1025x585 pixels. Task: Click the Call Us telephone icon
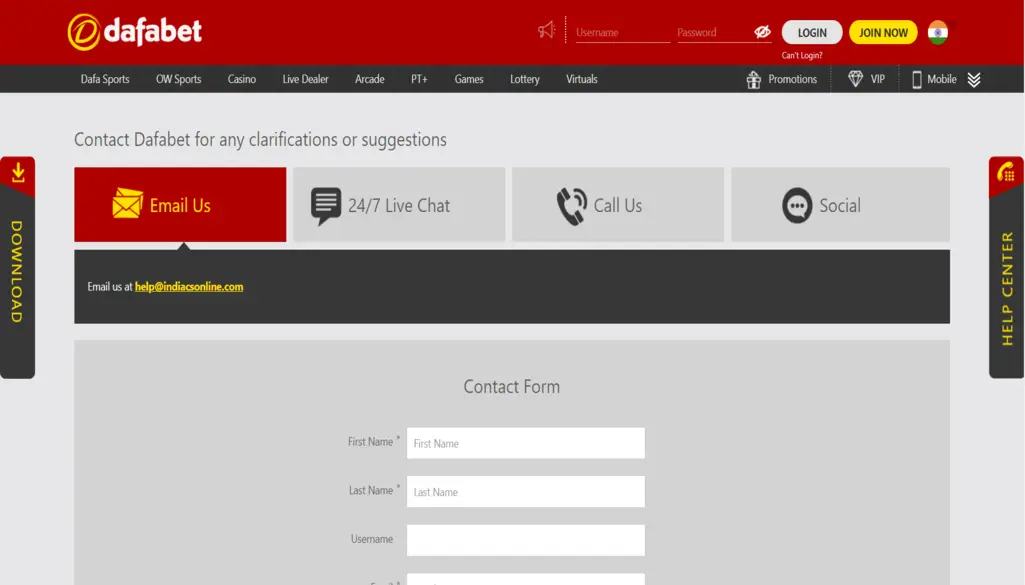(572, 206)
